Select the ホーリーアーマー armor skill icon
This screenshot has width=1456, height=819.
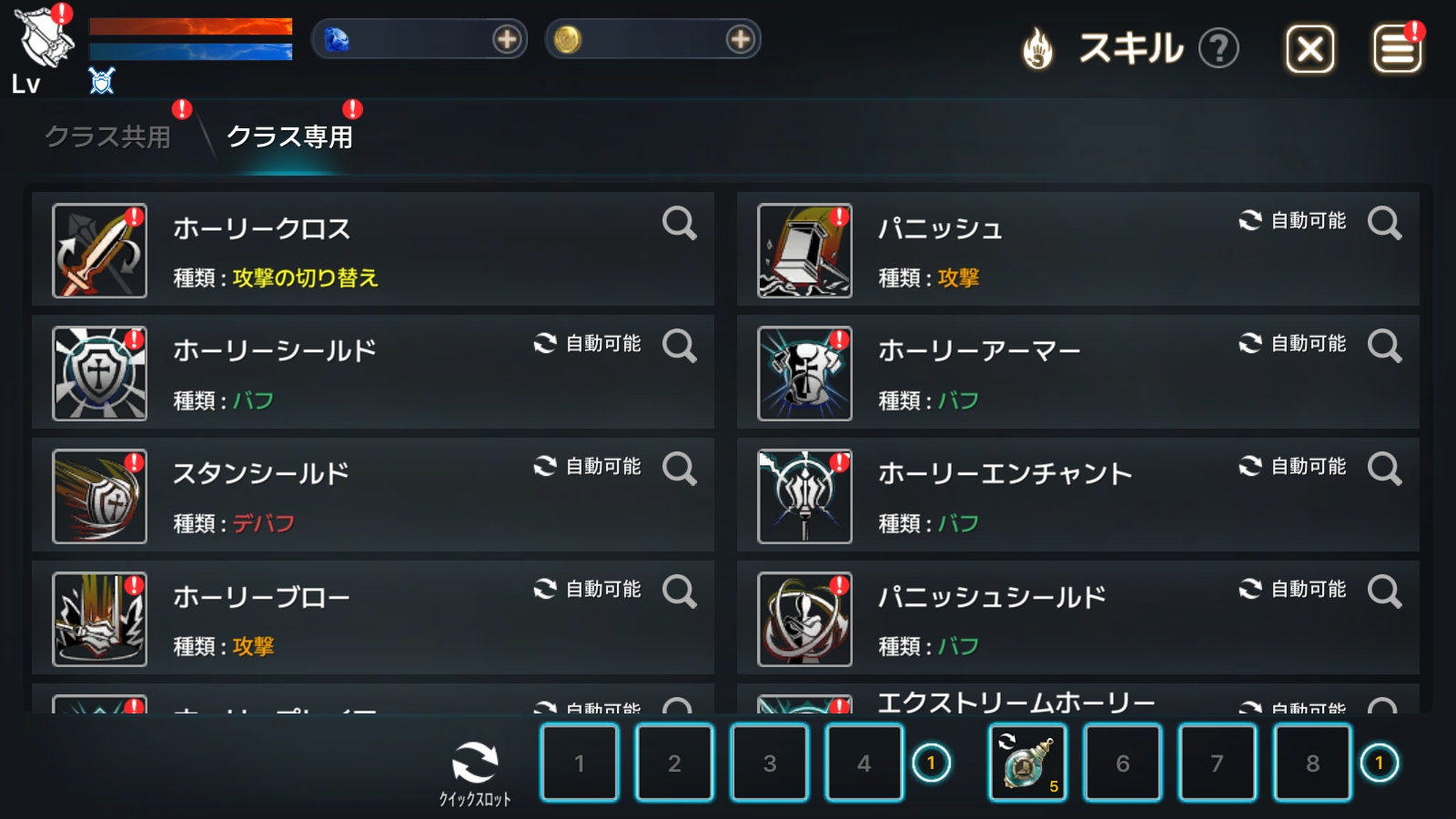pos(804,373)
